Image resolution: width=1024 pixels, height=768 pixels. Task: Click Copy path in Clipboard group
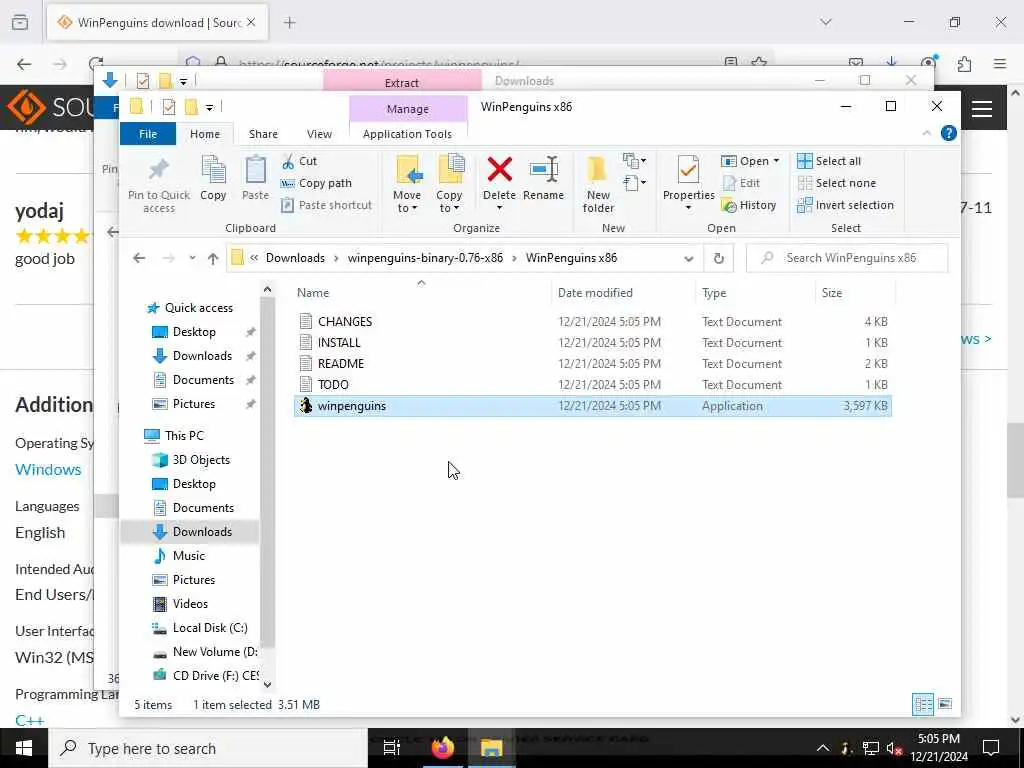coord(317,184)
